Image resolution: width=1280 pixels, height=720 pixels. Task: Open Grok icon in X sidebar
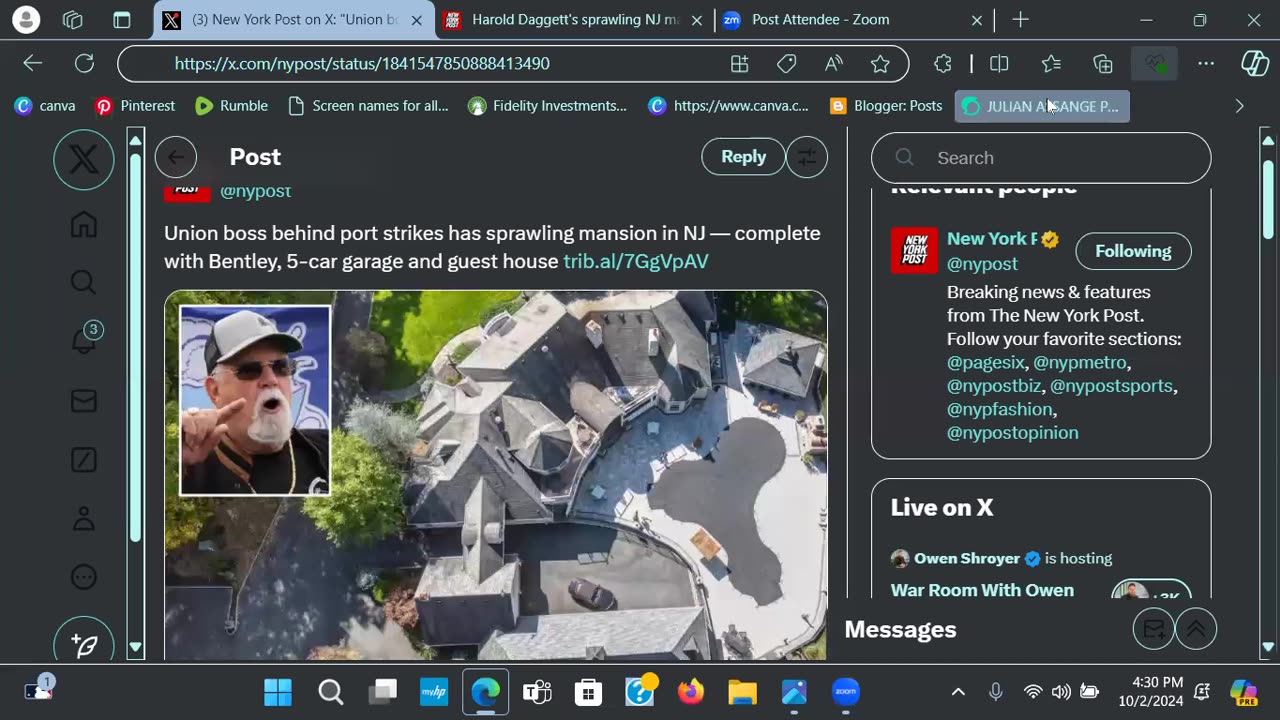[84, 460]
